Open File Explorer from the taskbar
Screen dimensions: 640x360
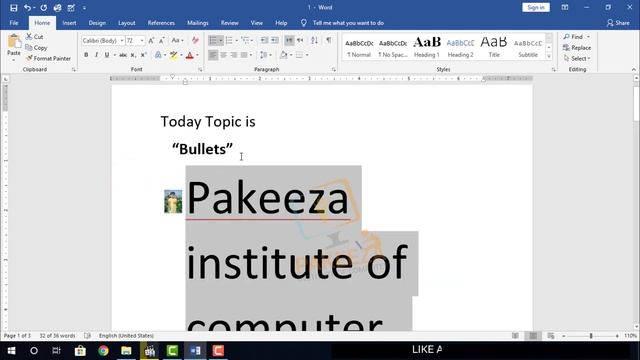tap(126, 351)
